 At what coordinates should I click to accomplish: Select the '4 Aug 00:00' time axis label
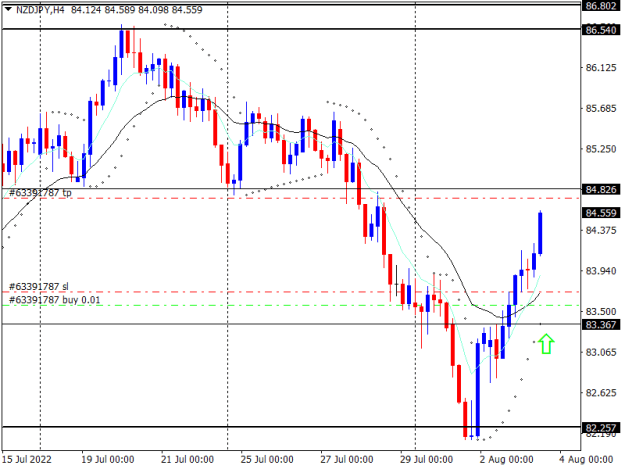coord(586,459)
